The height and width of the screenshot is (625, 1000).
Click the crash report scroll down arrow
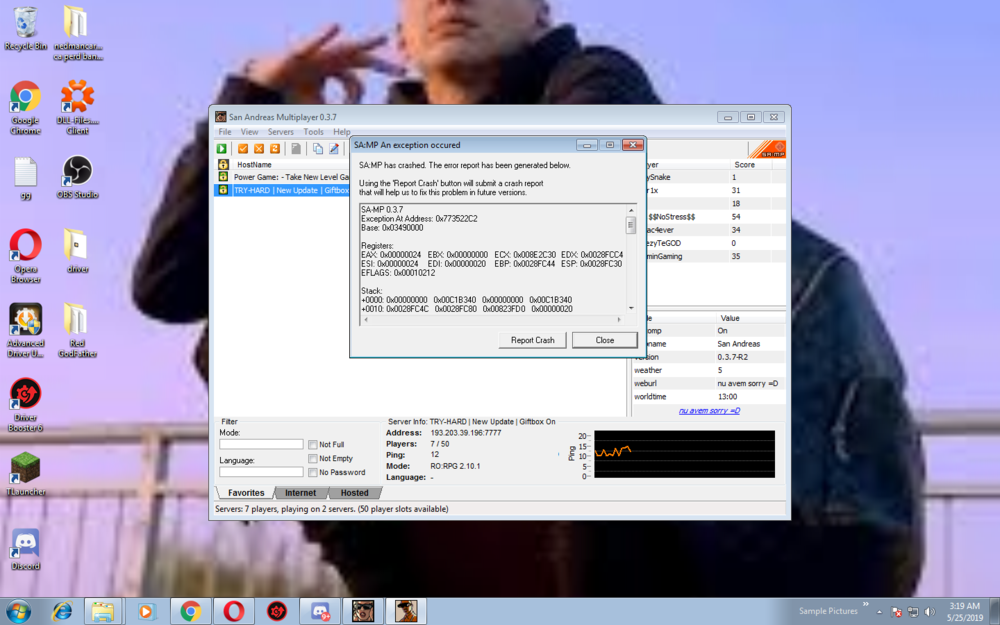point(631,308)
